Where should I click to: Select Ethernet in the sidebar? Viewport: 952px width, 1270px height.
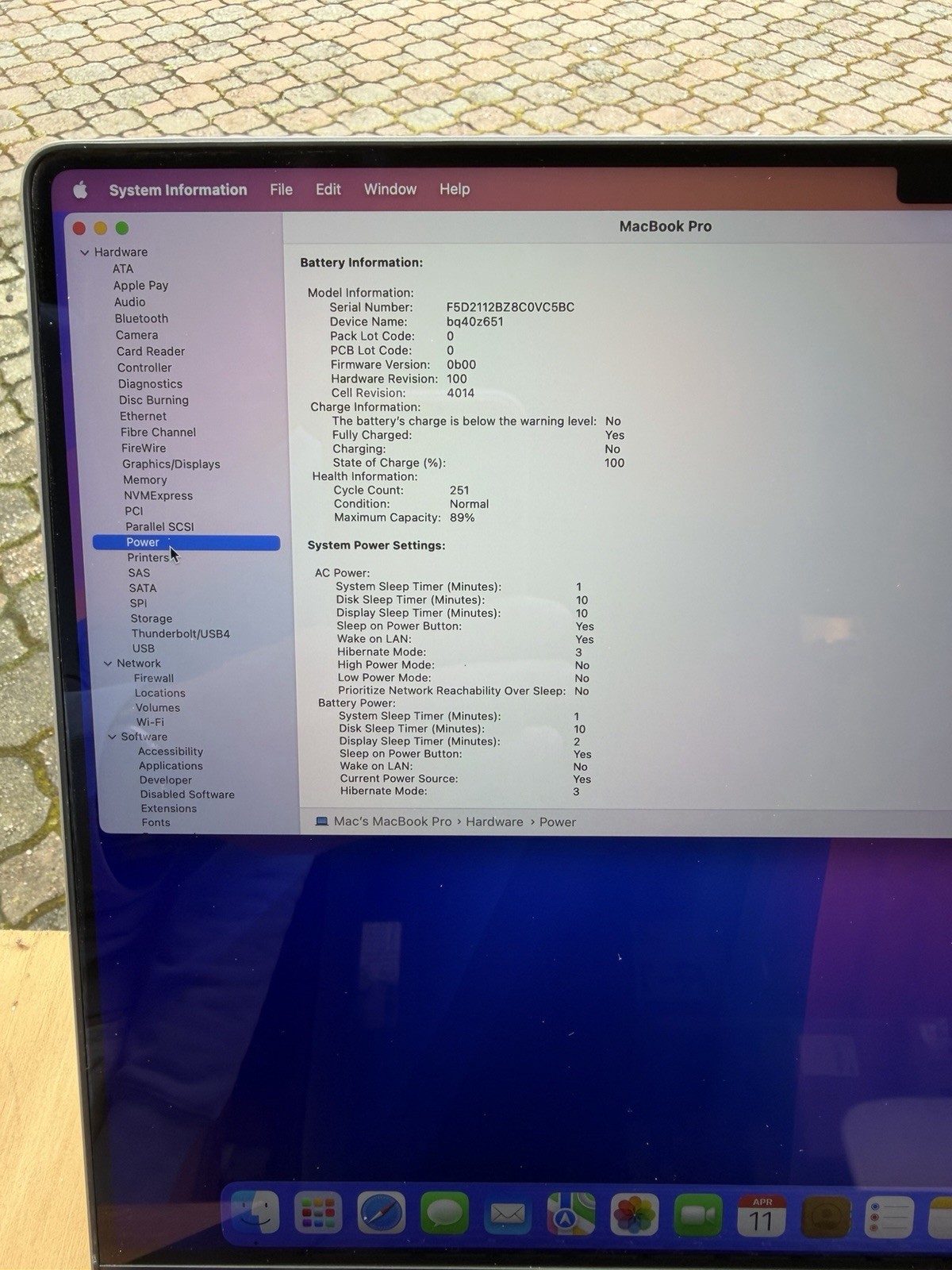[x=143, y=416]
